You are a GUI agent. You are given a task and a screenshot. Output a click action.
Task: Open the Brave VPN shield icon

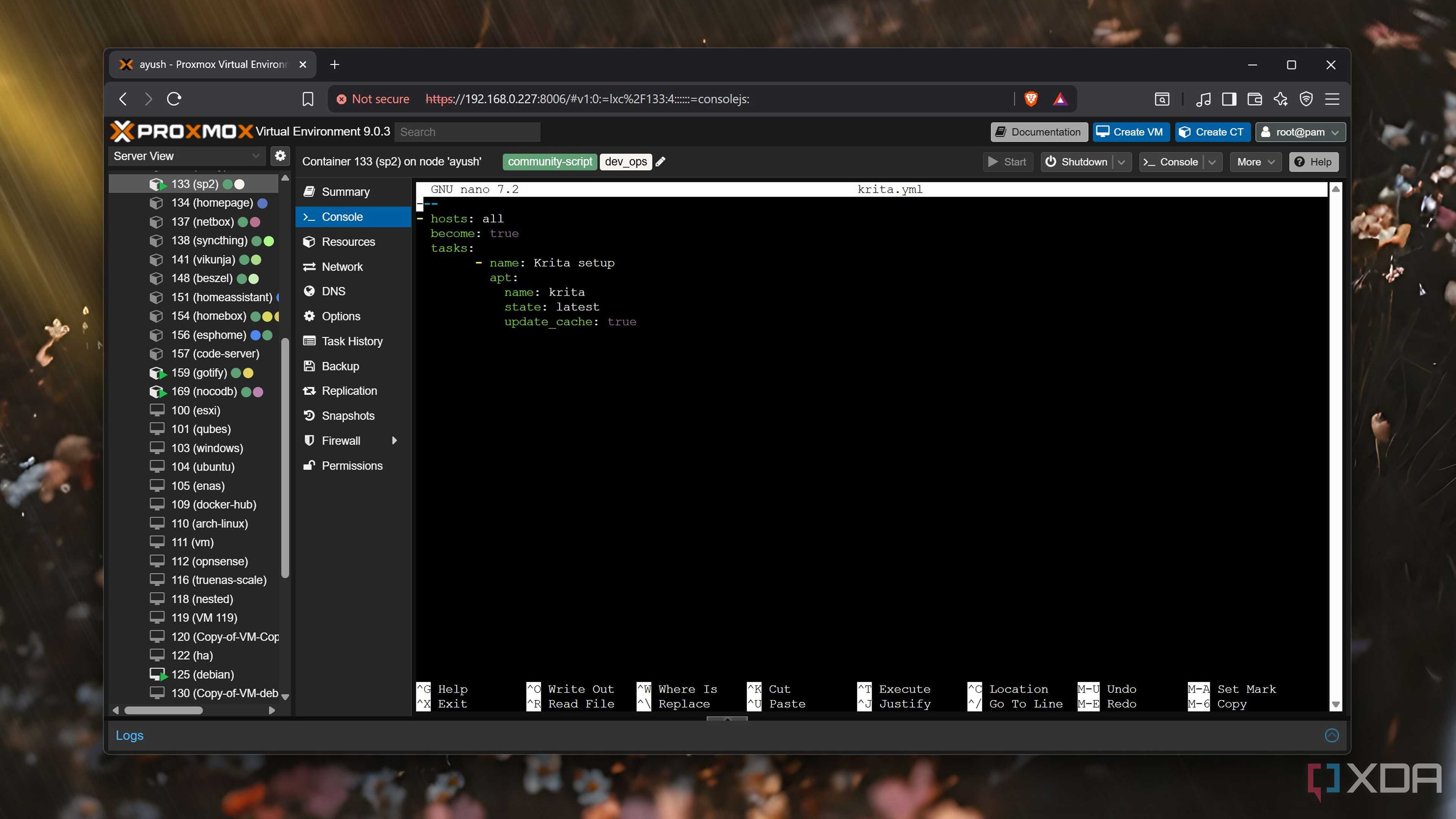[x=1306, y=99]
